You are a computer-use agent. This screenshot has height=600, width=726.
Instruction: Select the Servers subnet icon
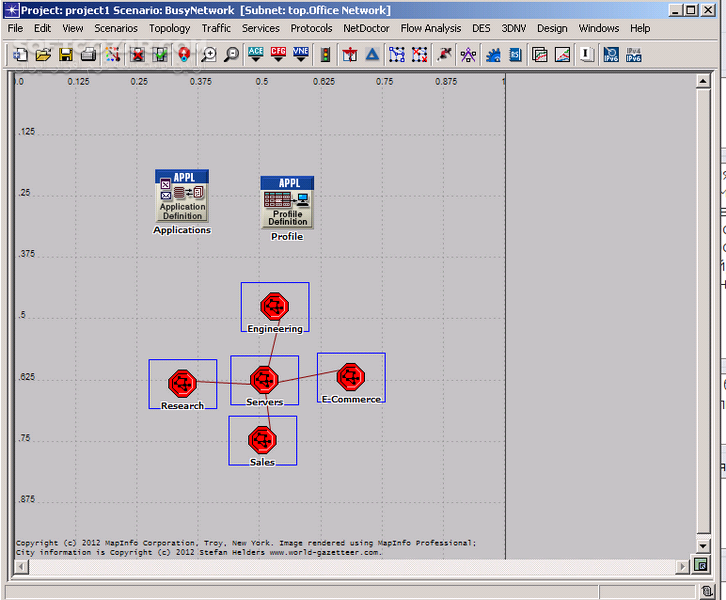tap(264, 380)
